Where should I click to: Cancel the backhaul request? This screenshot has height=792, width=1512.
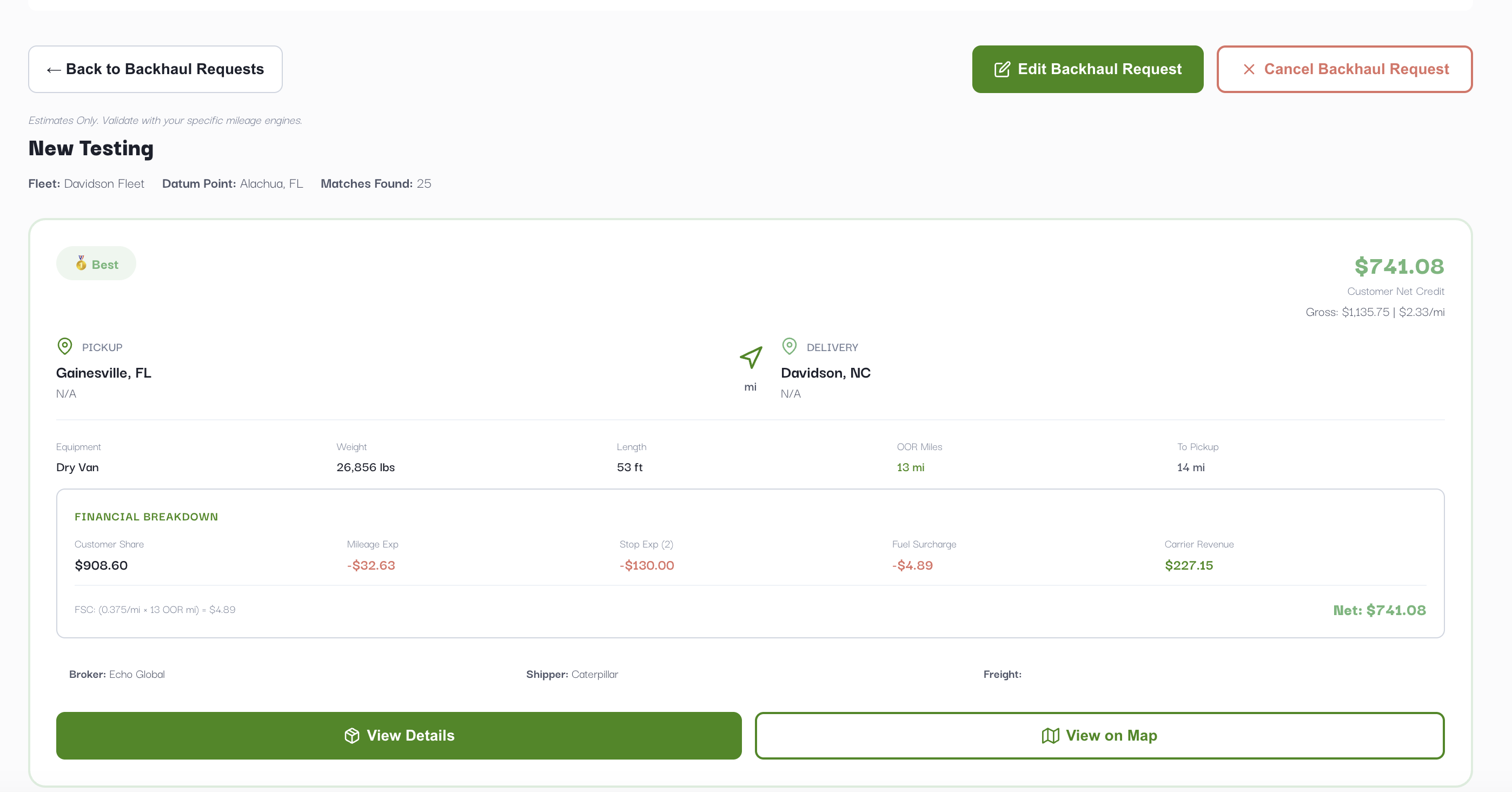pos(1344,69)
